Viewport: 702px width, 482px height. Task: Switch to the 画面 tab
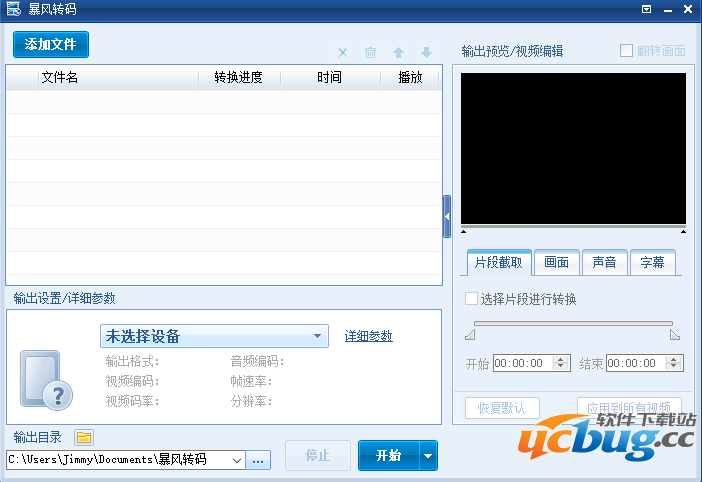point(556,263)
